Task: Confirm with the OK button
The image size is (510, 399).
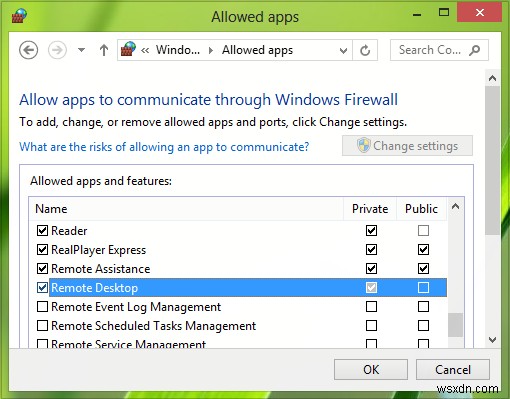Action: pos(371,369)
